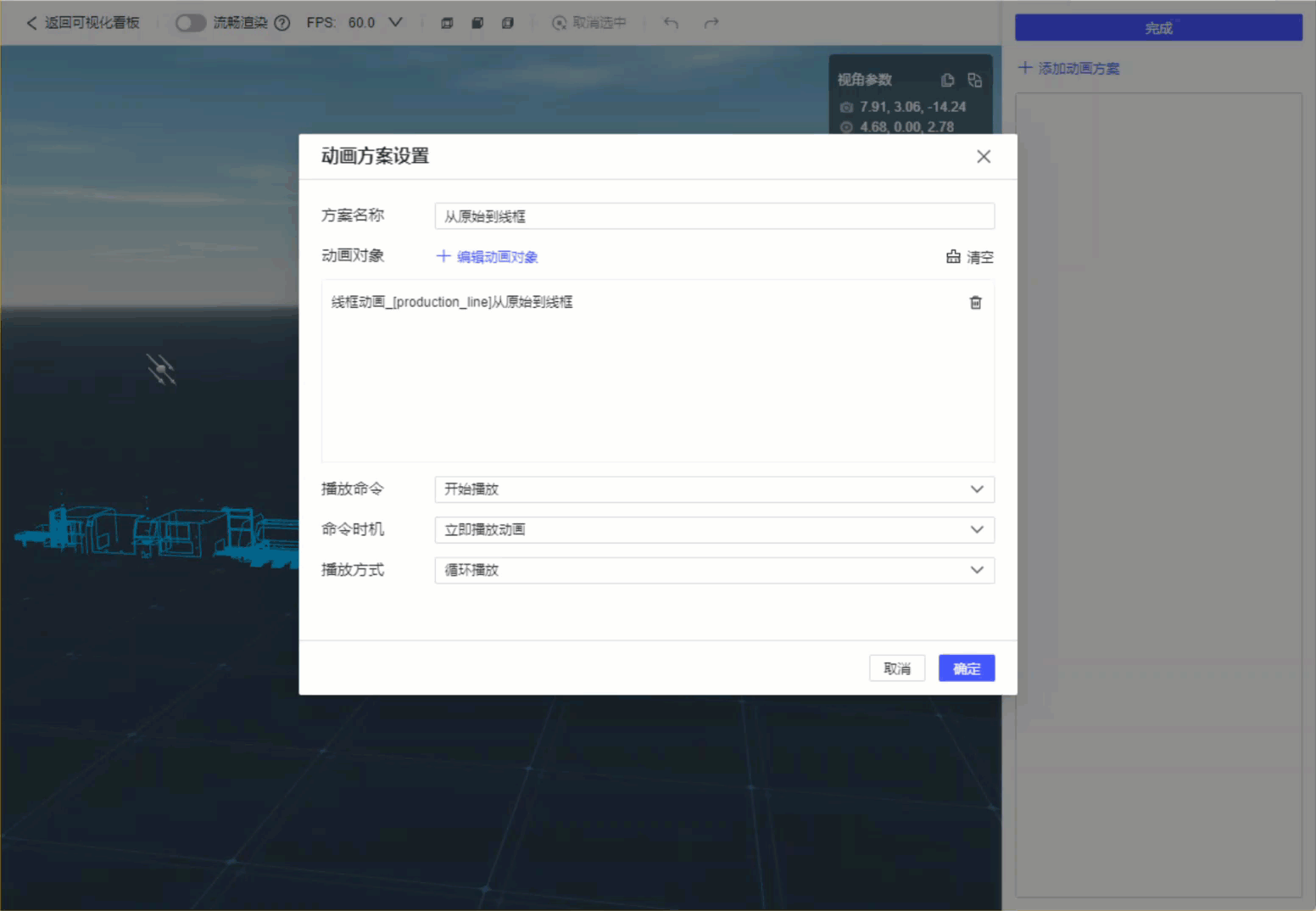The width and height of the screenshot is (1316, 911).
Task: Toggle the 流畅渲染 rendering switch
Action: [x=191, y=23]
